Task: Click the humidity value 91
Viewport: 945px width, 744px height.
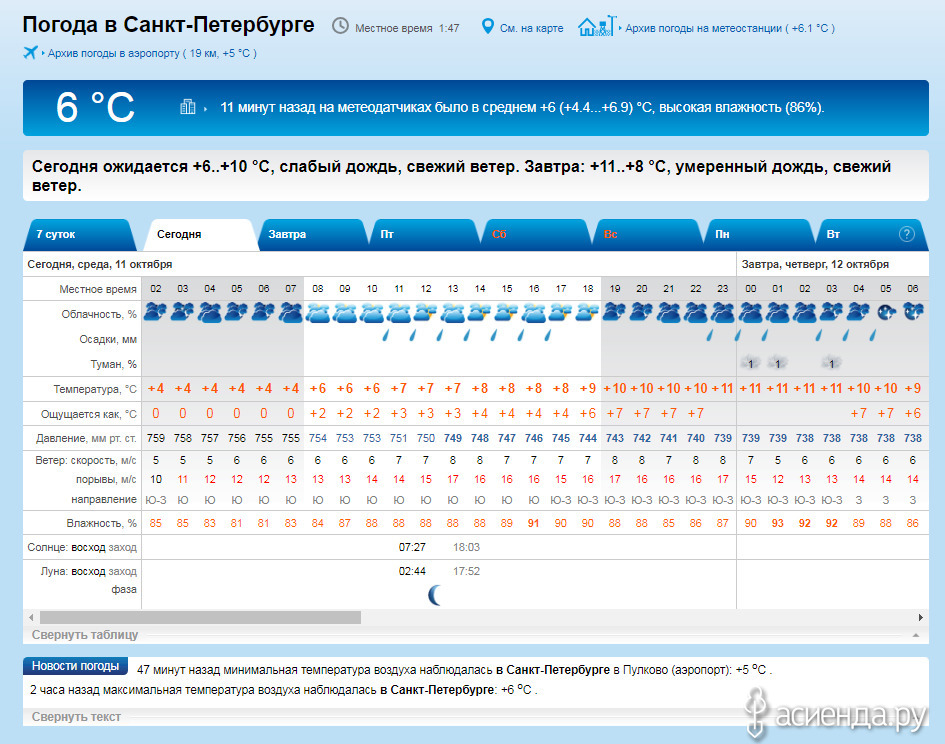Action: (x=533, y=523)
